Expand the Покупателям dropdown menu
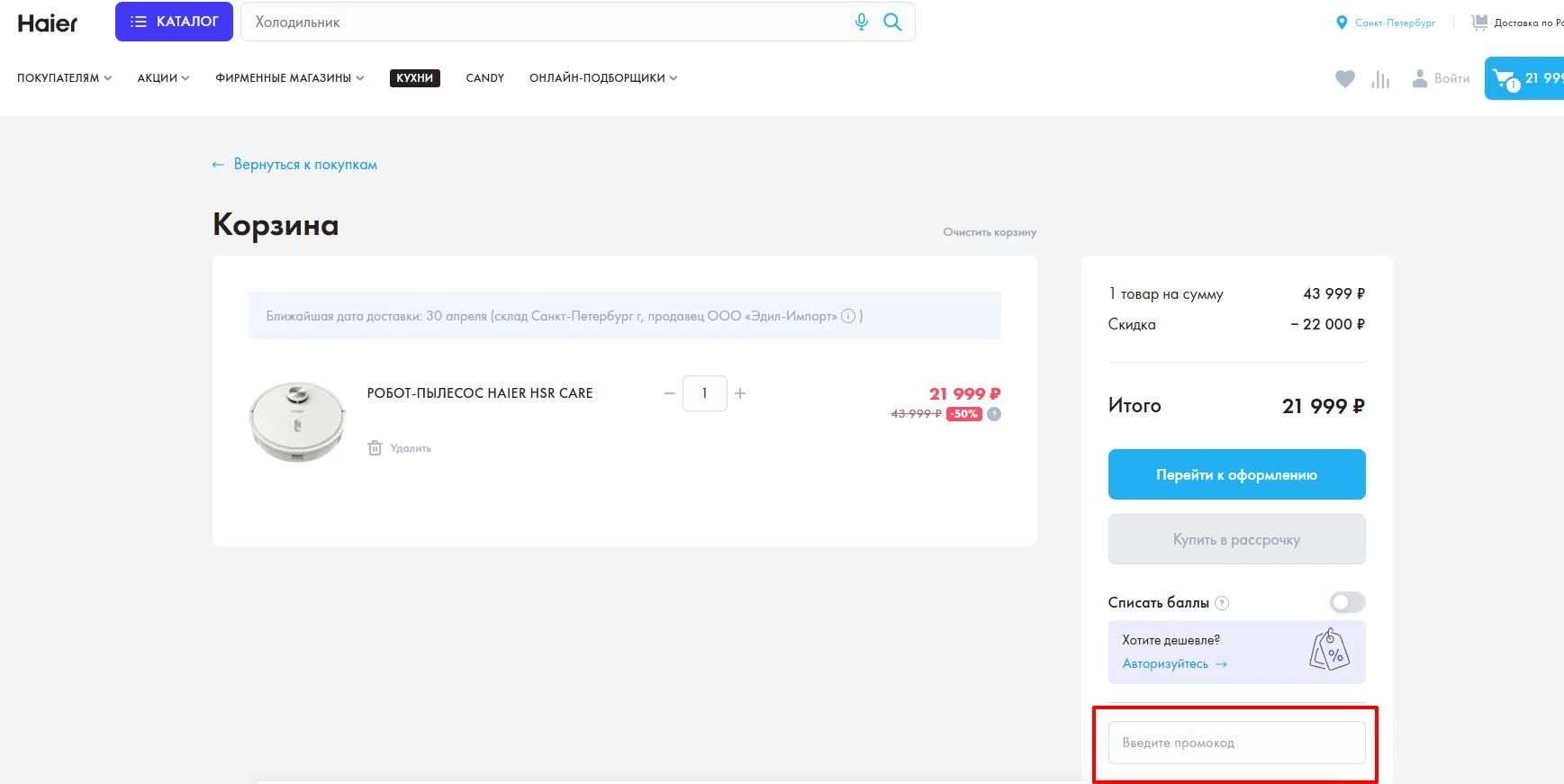1564x784 pixels. (x=65, y=78)
